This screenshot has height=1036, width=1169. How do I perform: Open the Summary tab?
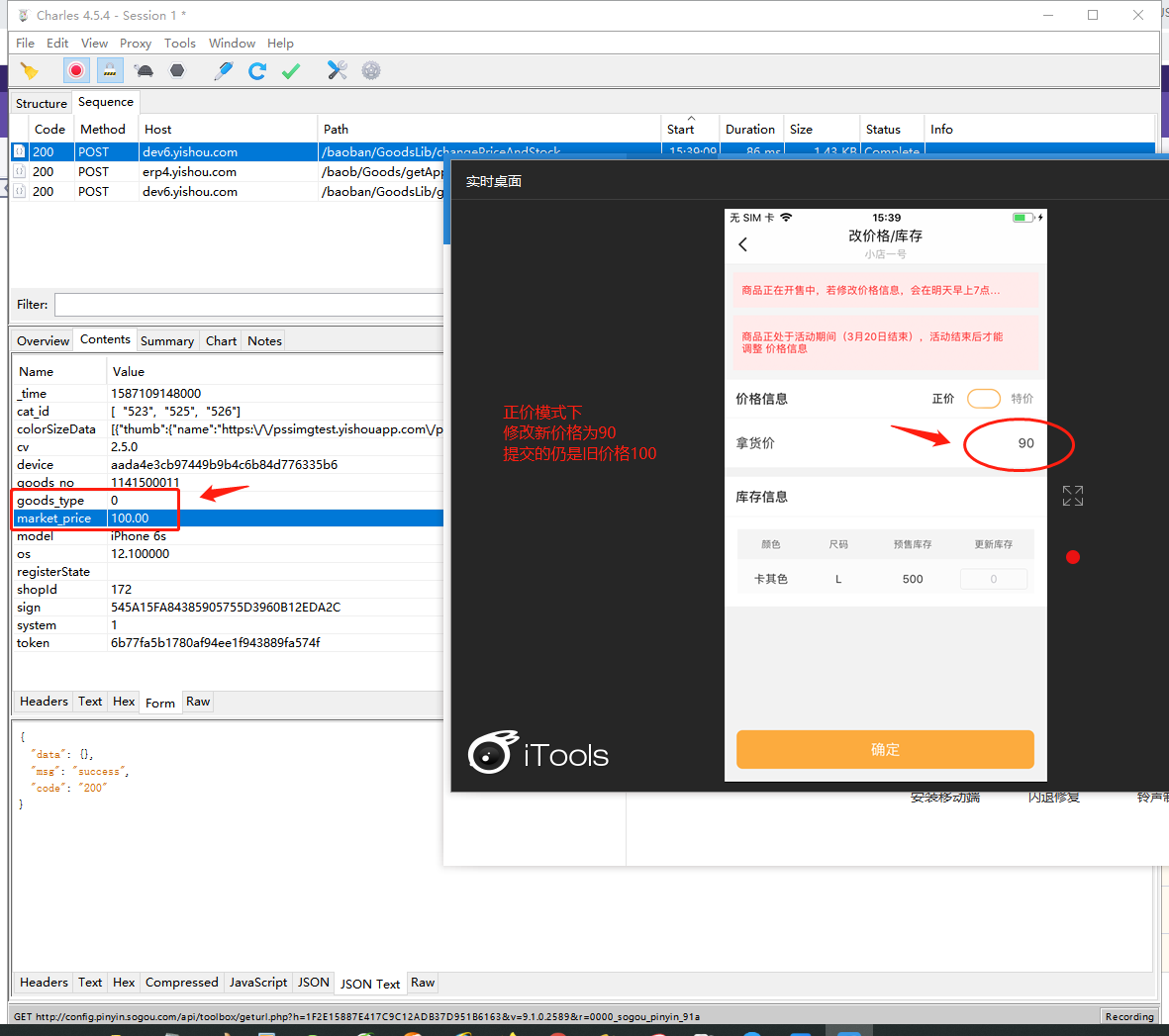pyautogui.click(x=167, y=340)
